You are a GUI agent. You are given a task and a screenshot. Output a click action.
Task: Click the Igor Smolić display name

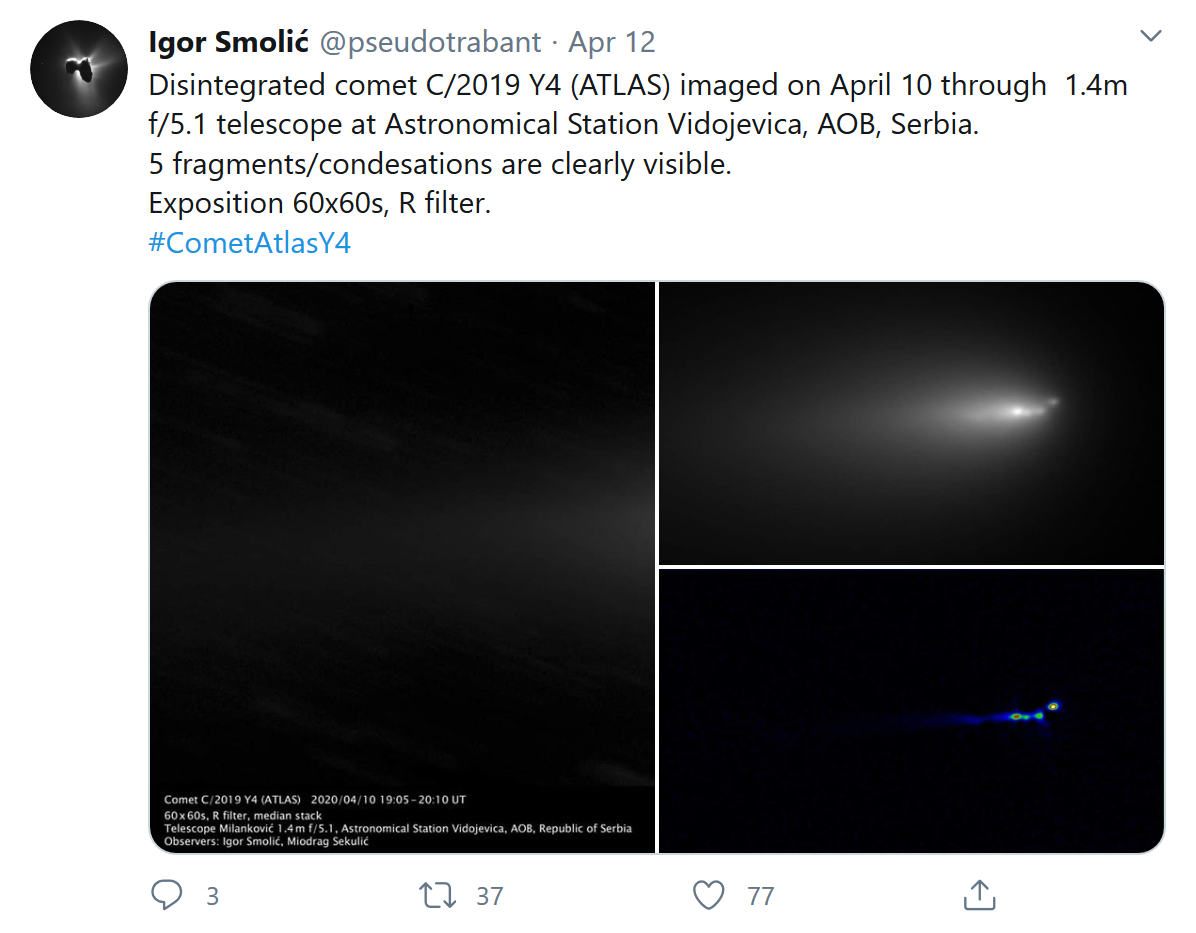coord(228,42)
